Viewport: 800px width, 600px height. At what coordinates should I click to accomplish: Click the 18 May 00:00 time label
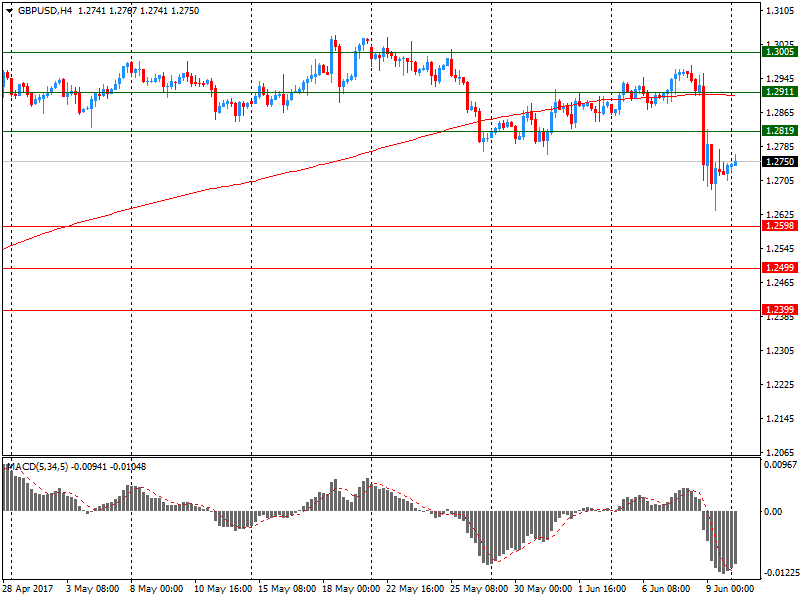click(351, 589)
